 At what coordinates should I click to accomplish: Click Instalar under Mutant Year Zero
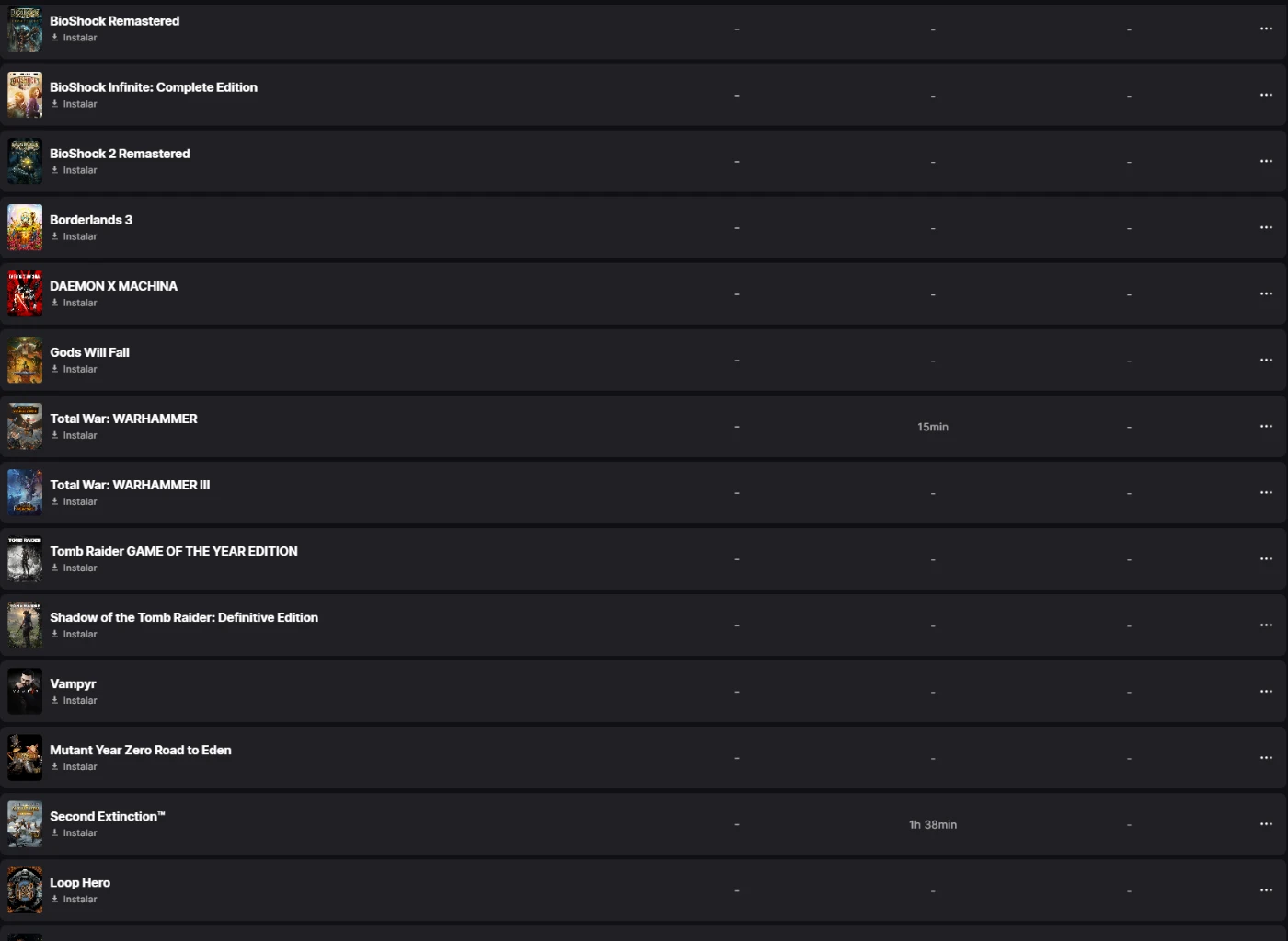tap(75, 766)
